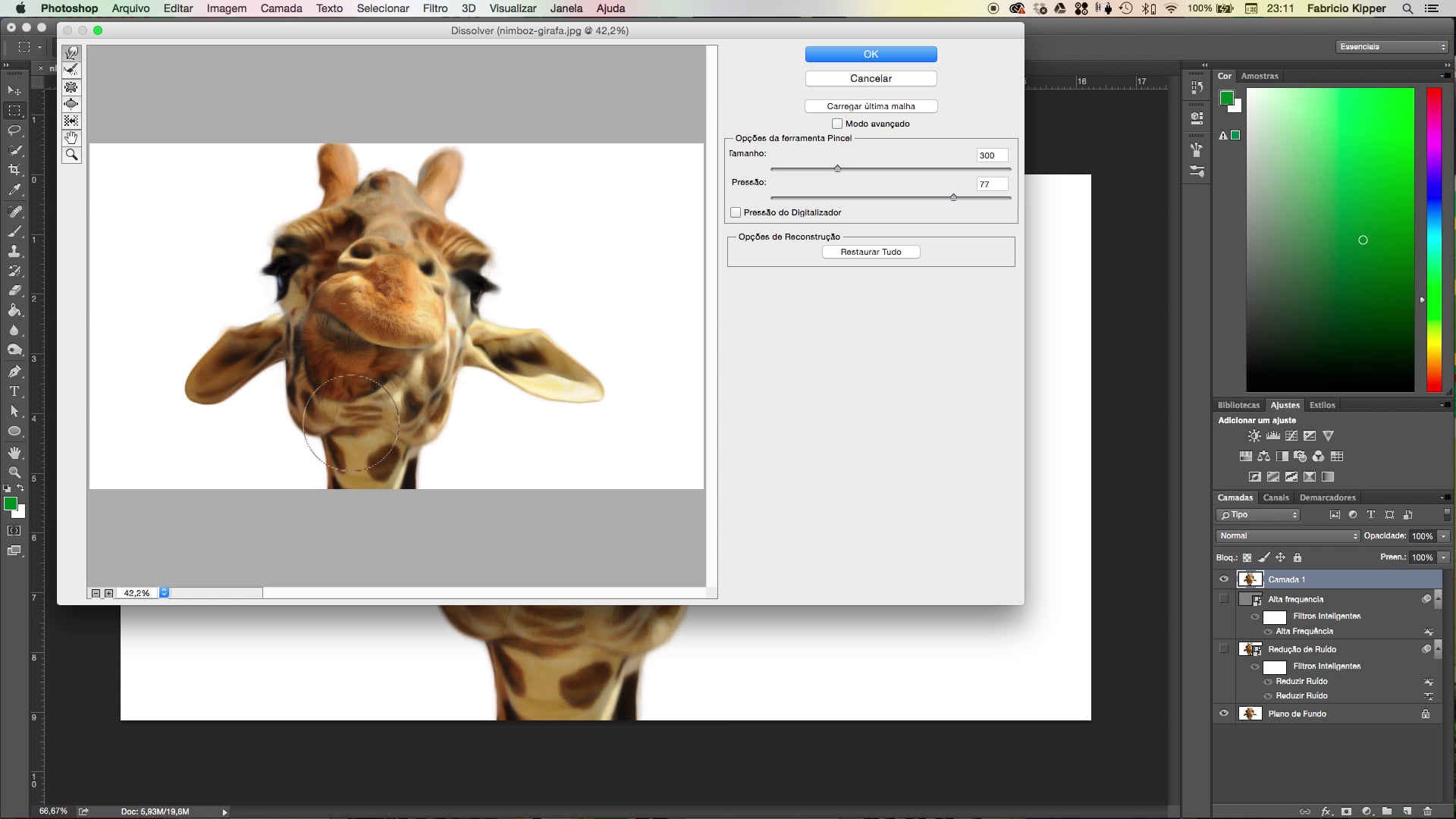
Task: Open the preview zoom percentage dropdown
Action: click(164, 593)
